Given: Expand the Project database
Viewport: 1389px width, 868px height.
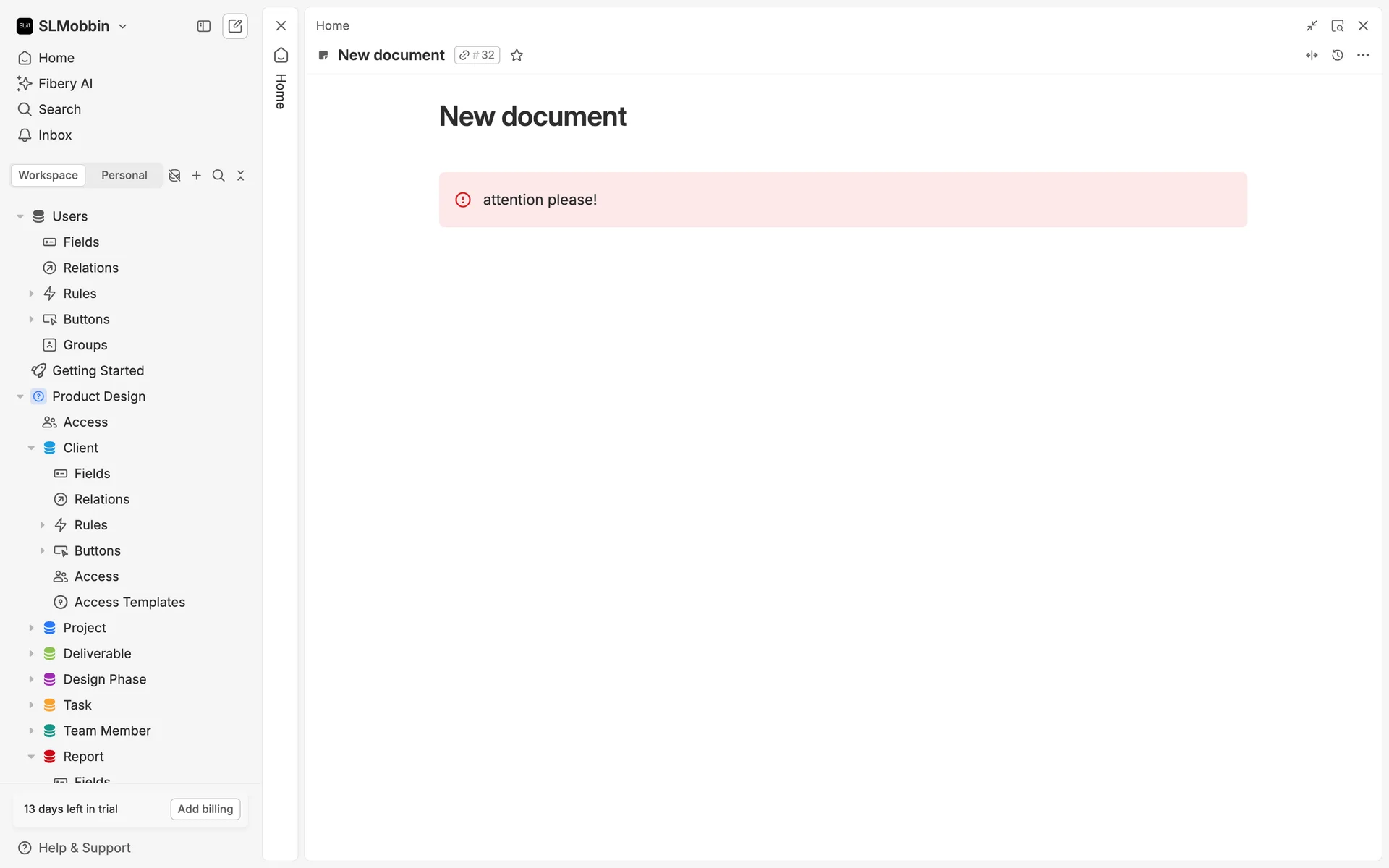Looking at the screenshot, I should pyautogui.click(x=31, y=628).
